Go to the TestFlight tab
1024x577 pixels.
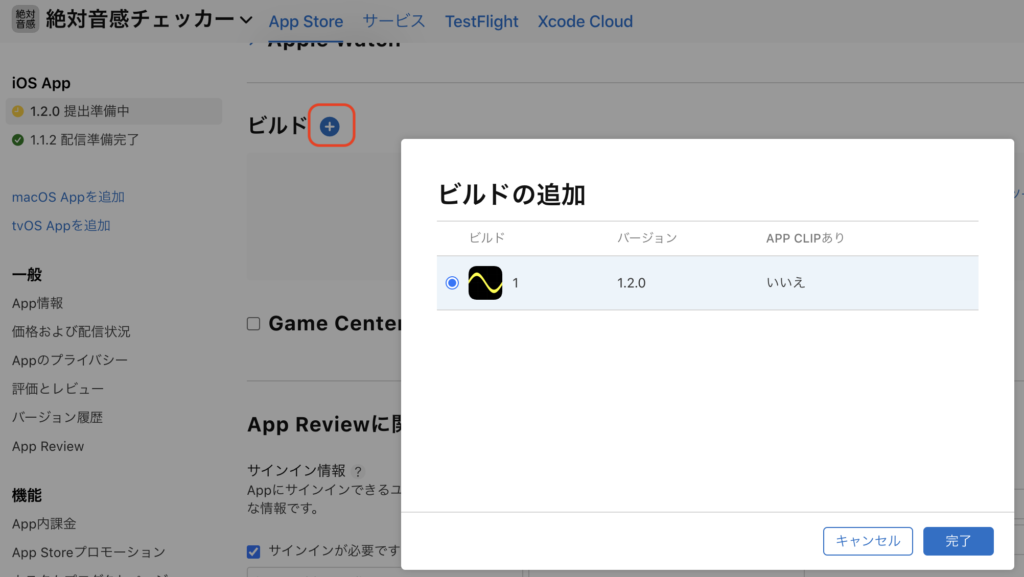pyautogui.click(x=481, y=22)
